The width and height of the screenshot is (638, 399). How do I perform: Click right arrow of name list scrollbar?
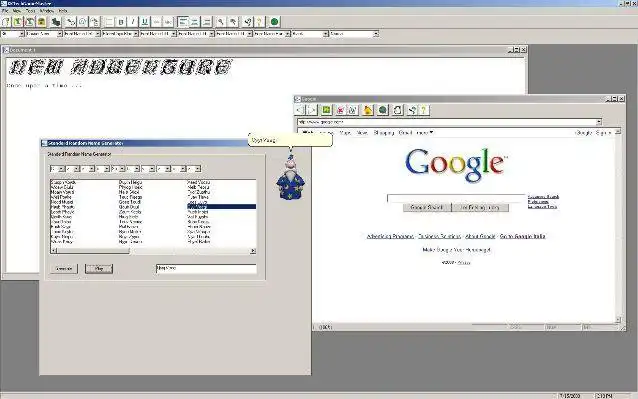253,251
